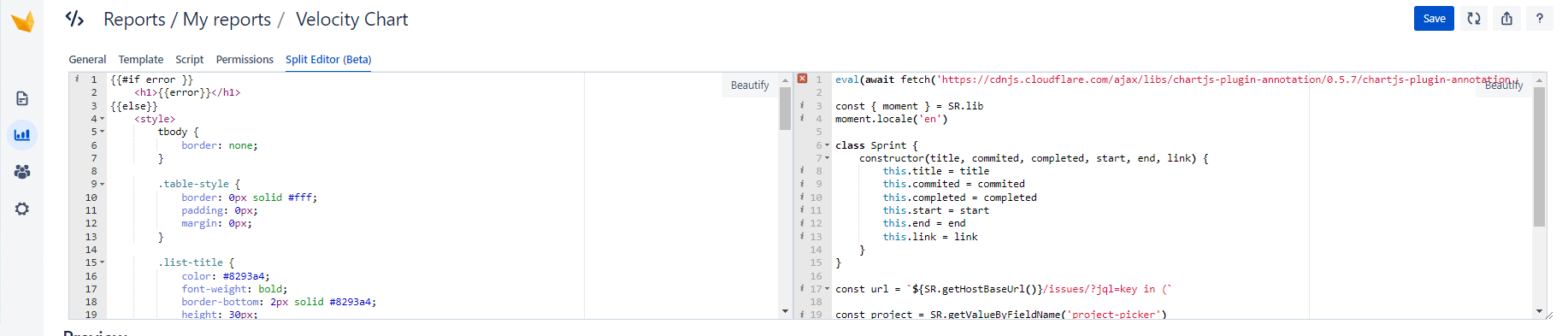Click the share/export icon in header
Viewport: 1568px width, 336px height.
tap(1506, 18)
